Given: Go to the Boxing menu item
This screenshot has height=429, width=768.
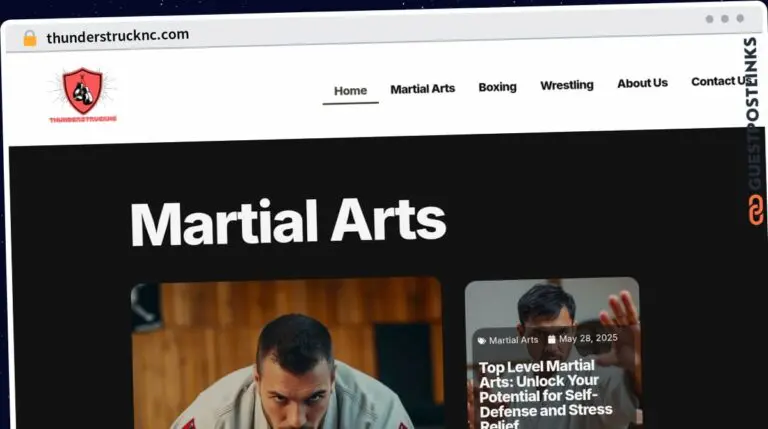Looking at the screenshot, I should coord(497,87).
